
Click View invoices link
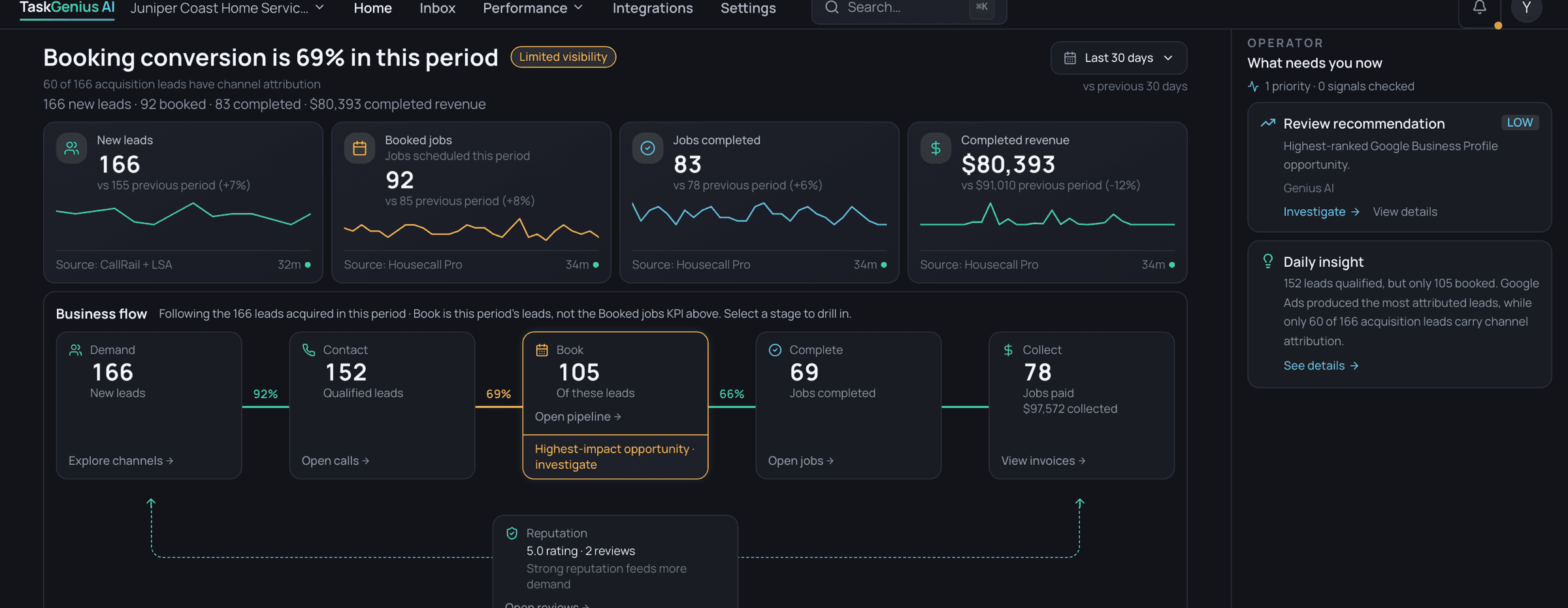coord(1043,461)
